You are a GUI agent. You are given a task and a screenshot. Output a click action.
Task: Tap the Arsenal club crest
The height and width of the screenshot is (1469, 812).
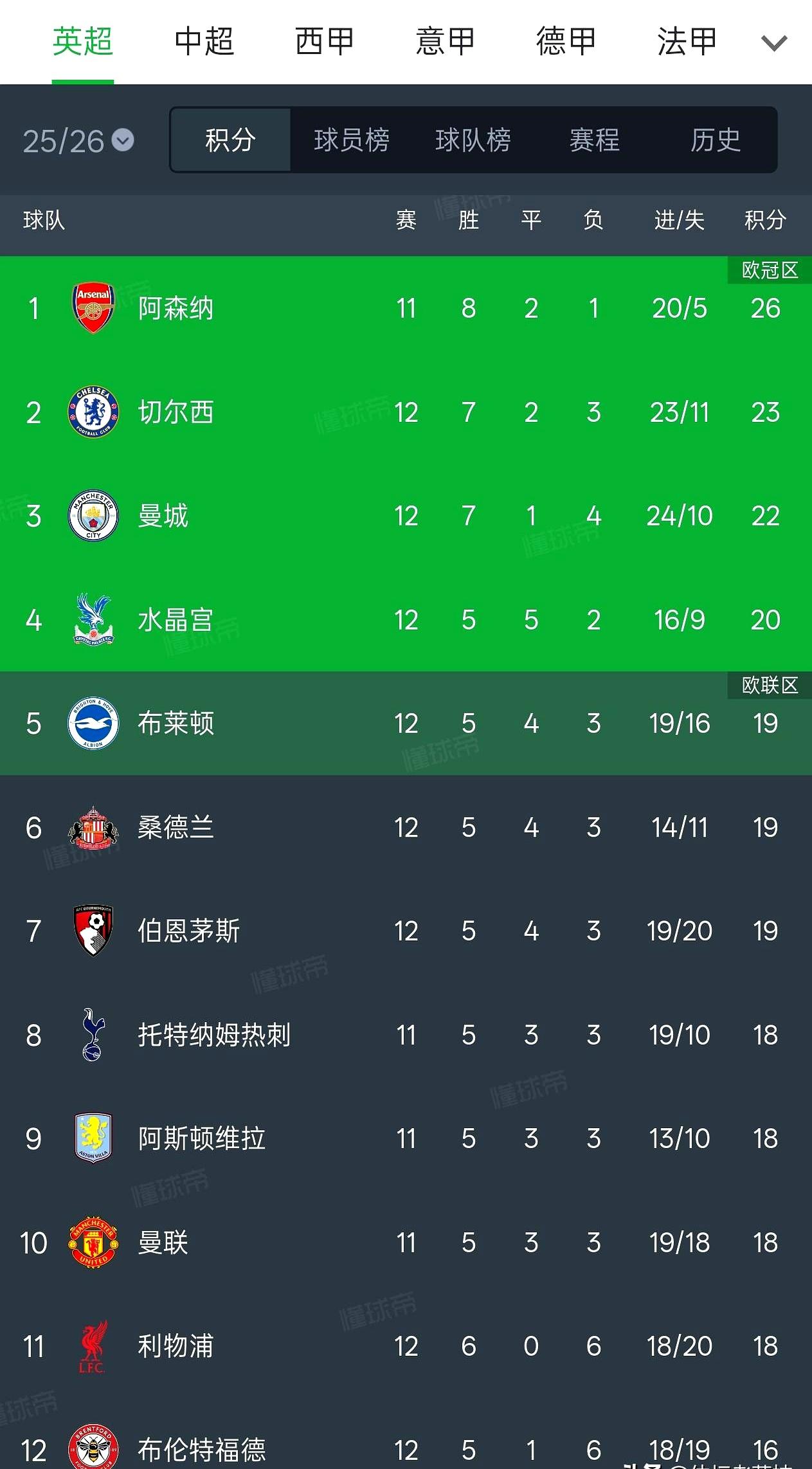pyautogui.click(x=93, y=307)
